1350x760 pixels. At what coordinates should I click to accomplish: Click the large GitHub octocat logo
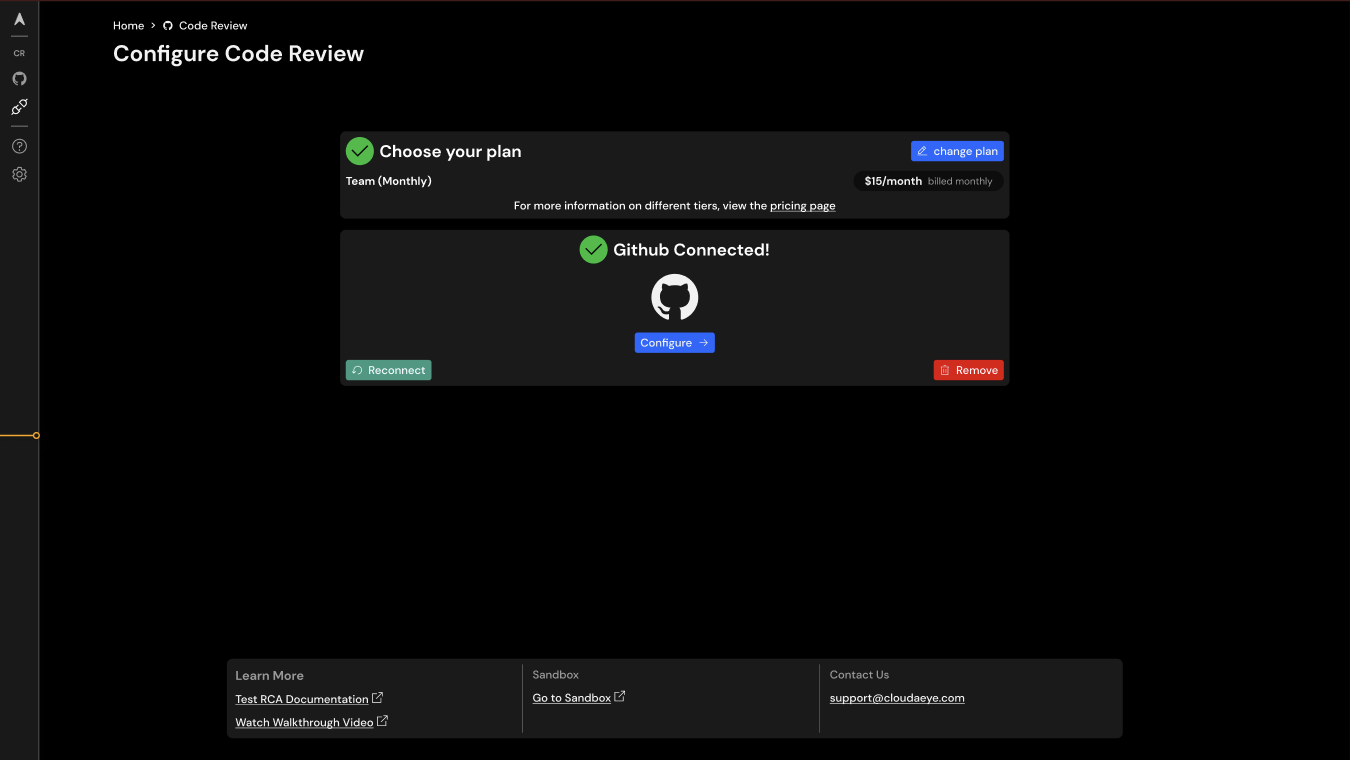[x=675, y=297]
